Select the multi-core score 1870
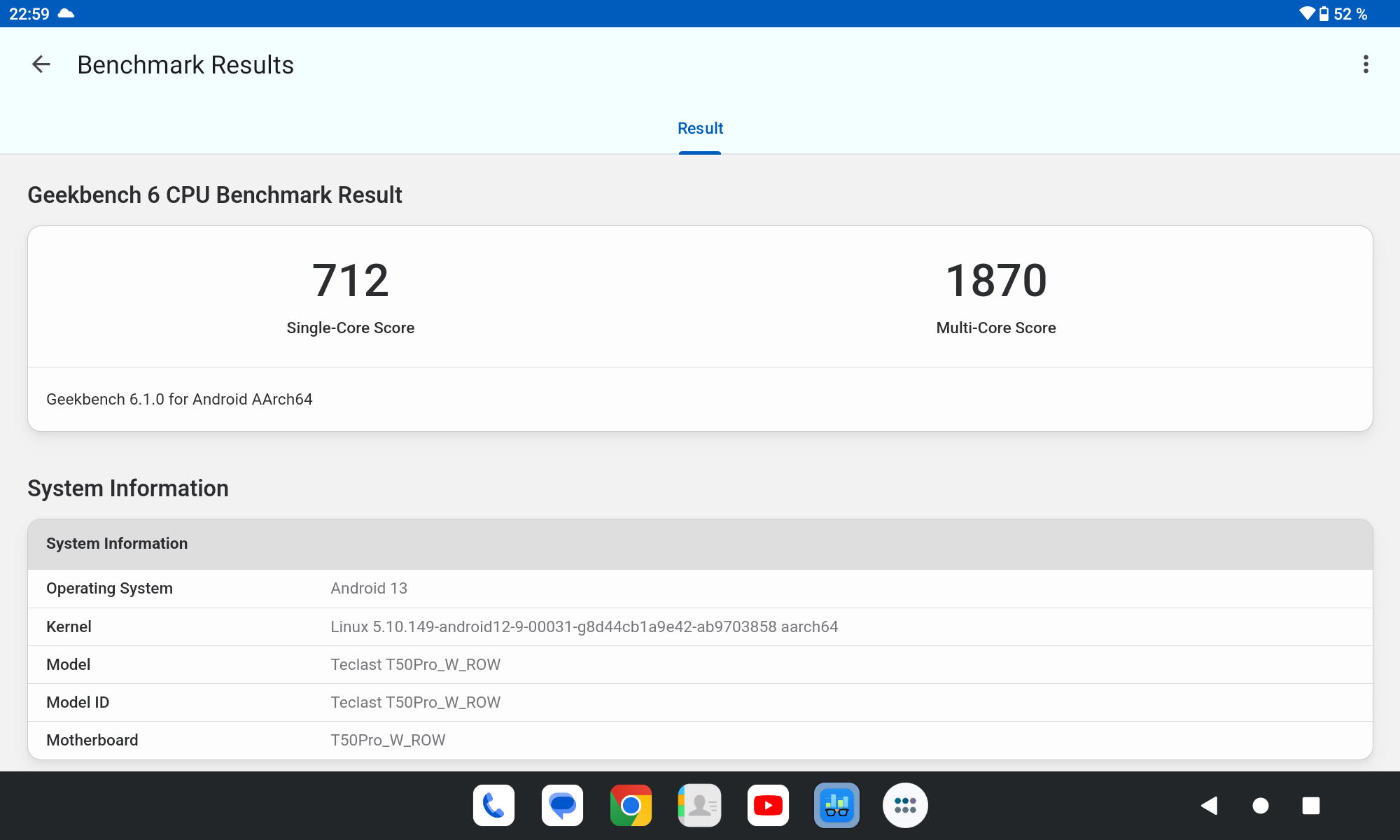Screen dimensions: 1400x840 tap(996, 281)
